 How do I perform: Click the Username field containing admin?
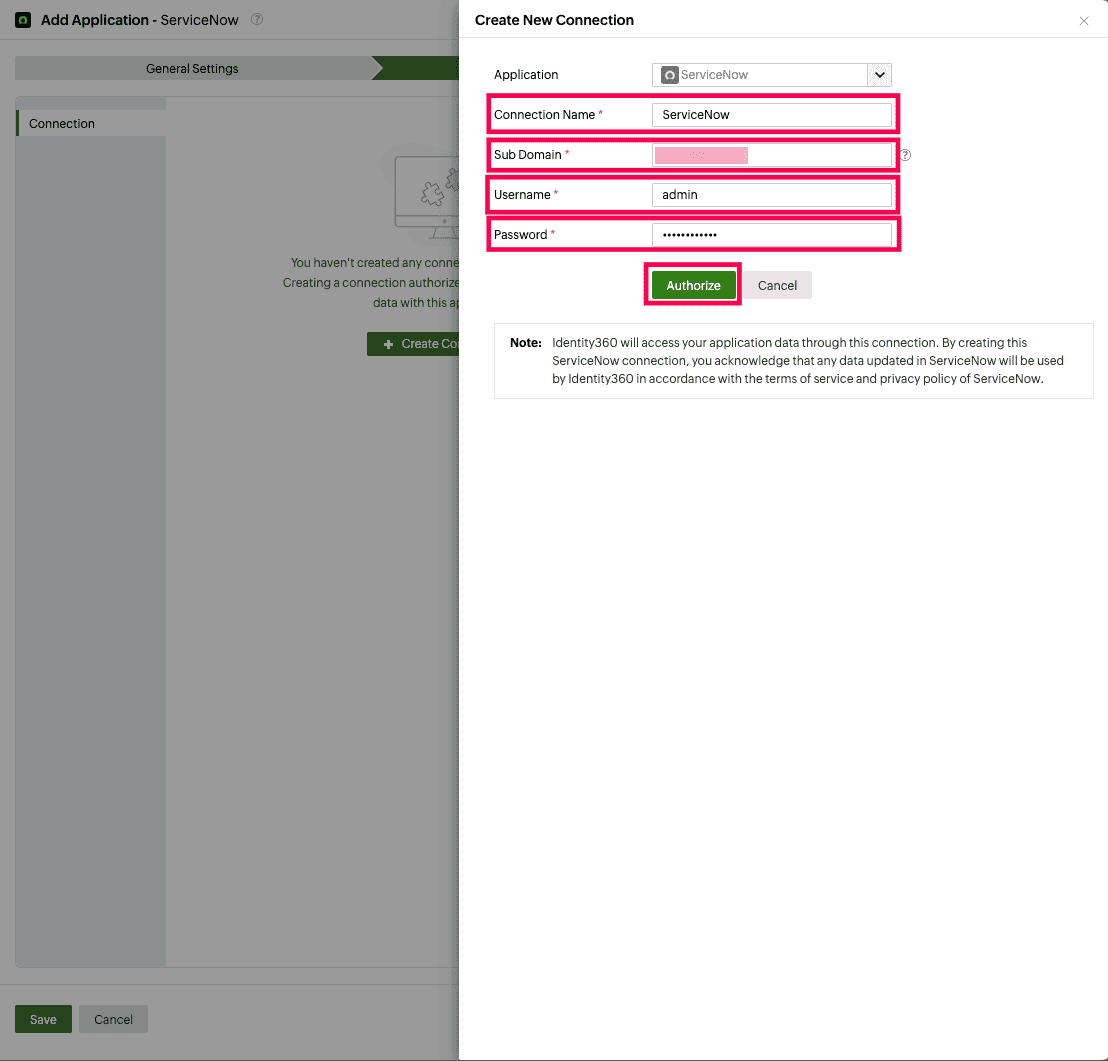[x=772, y=194]
